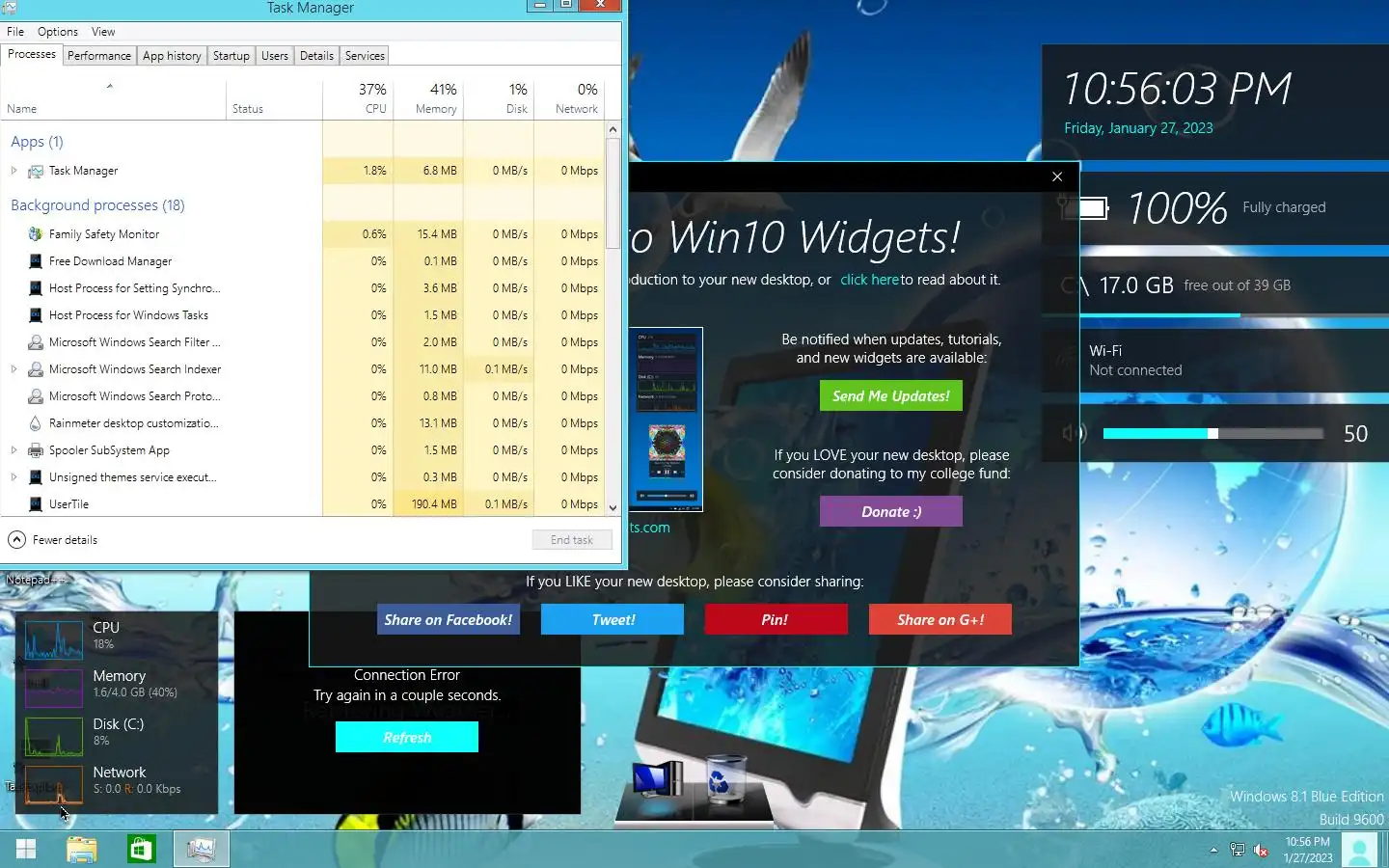Select the 190.4 MB memory cell for UserTile
The image size is (1389, 868).
(x=428, y=504)
